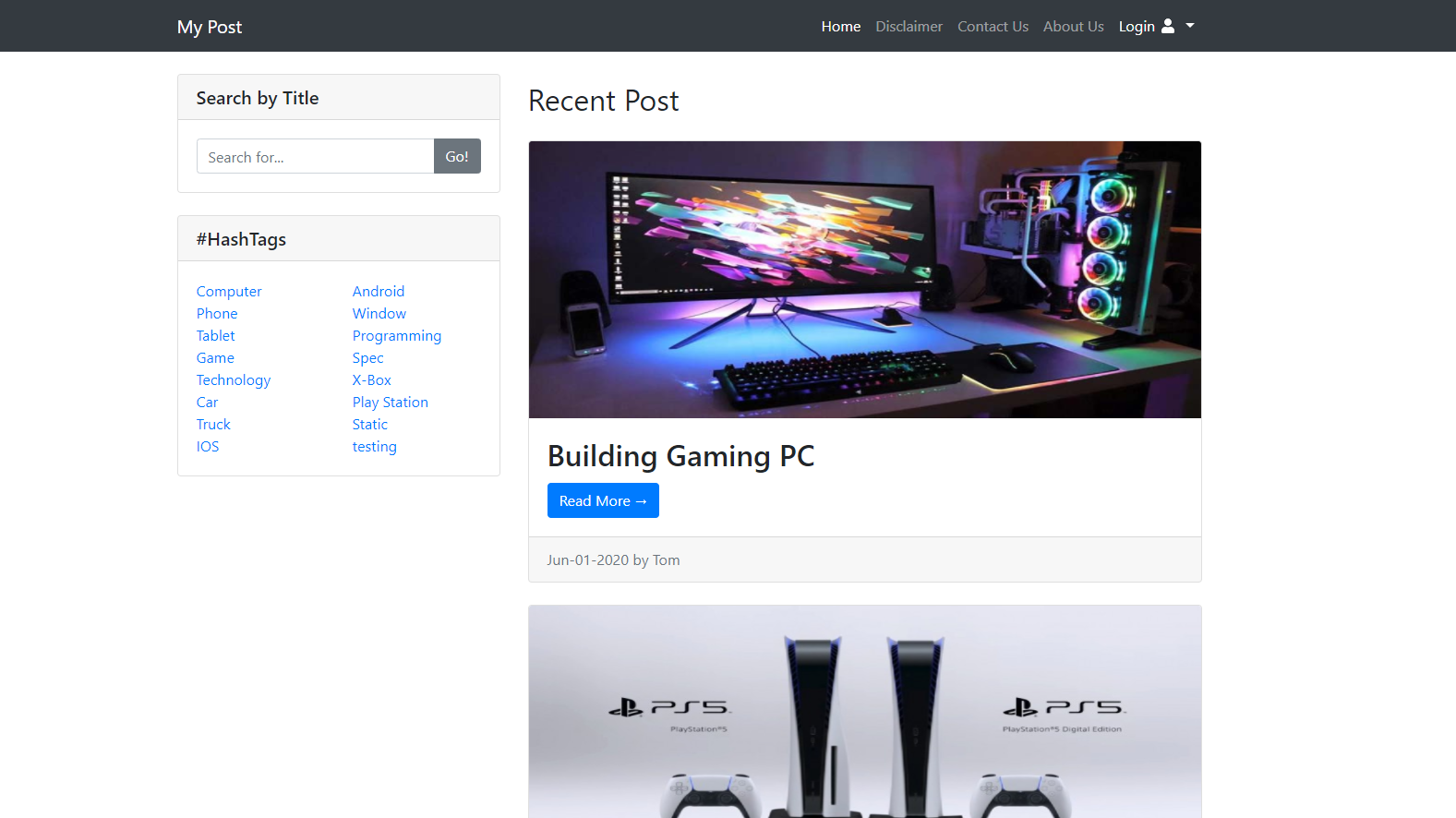Pick the Truck hashtag

click(x=213, y=425)
